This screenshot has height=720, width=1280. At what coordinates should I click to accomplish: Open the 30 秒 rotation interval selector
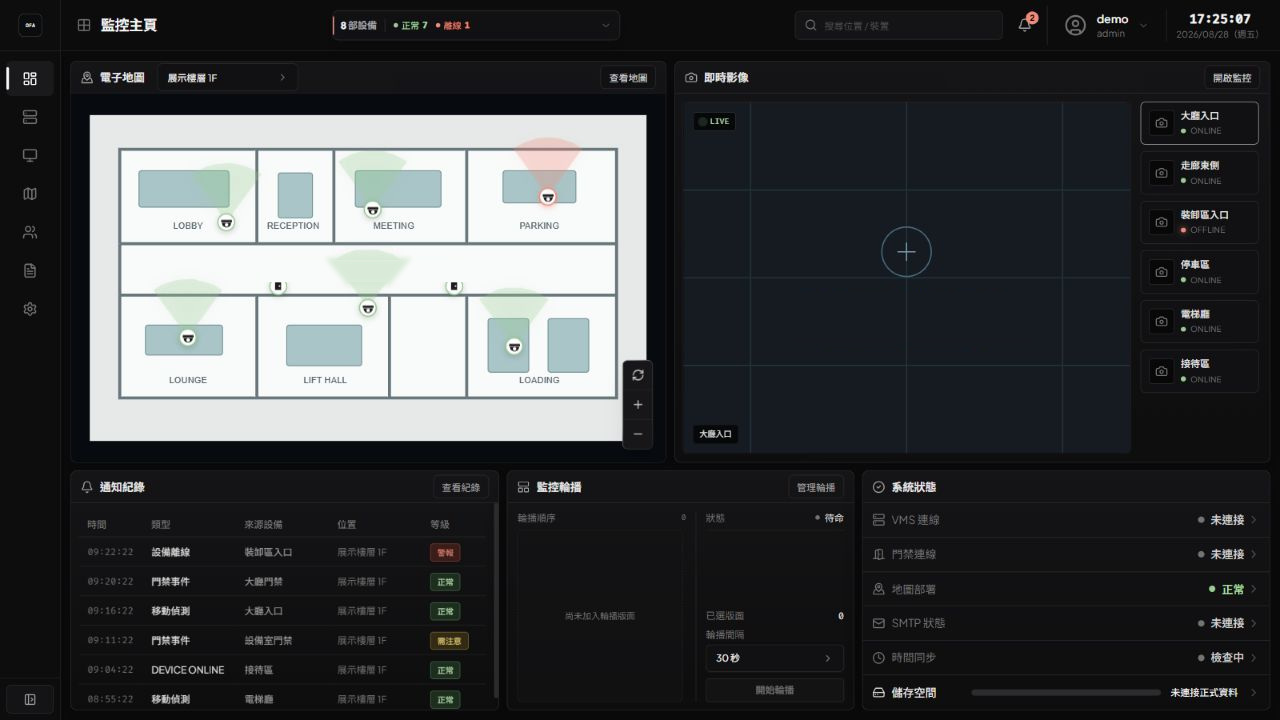[x=774, y=658]
